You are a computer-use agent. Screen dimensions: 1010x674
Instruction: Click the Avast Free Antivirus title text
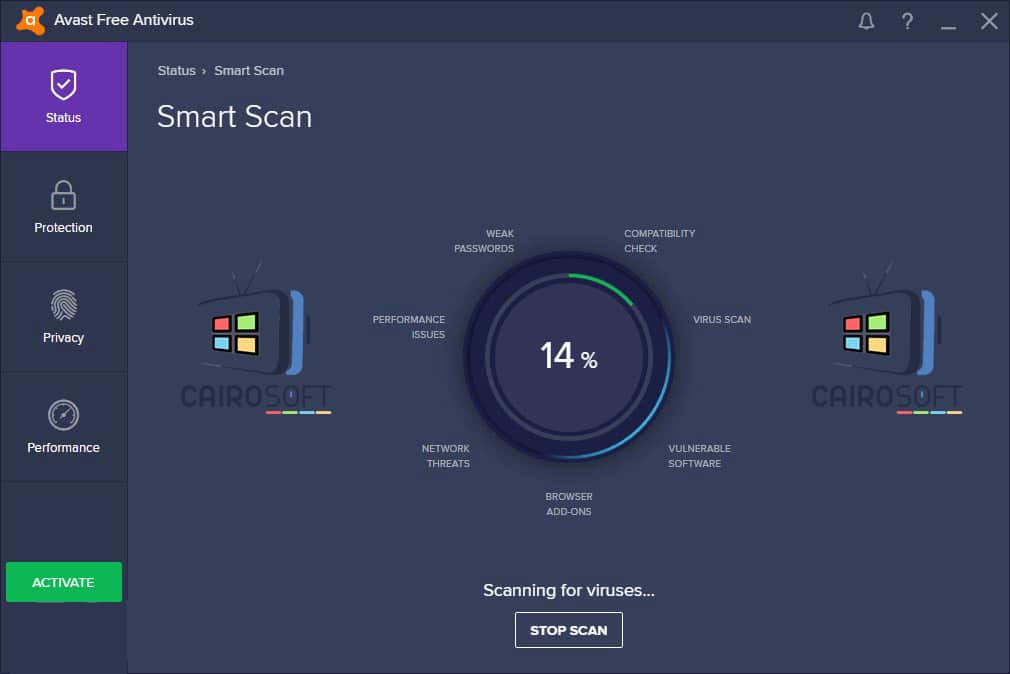124,21
